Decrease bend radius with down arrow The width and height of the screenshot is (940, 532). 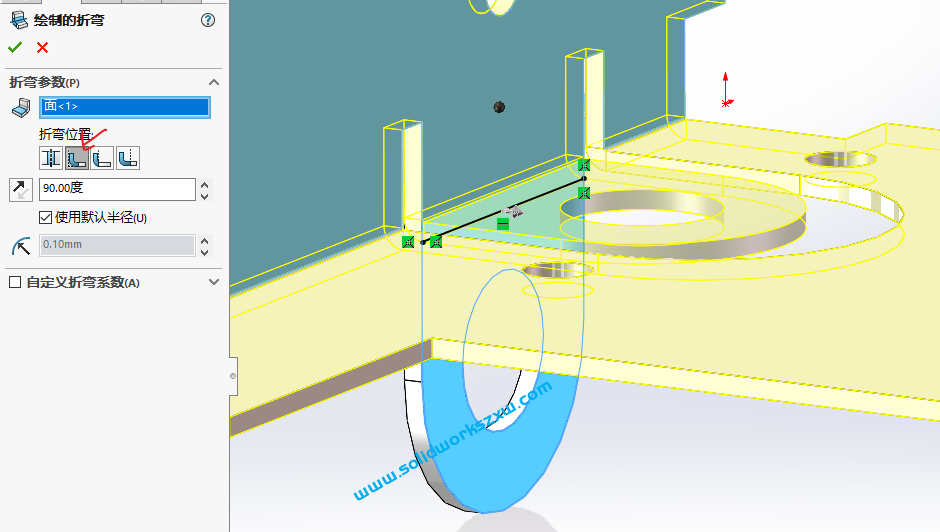click(x=205, y=252)
